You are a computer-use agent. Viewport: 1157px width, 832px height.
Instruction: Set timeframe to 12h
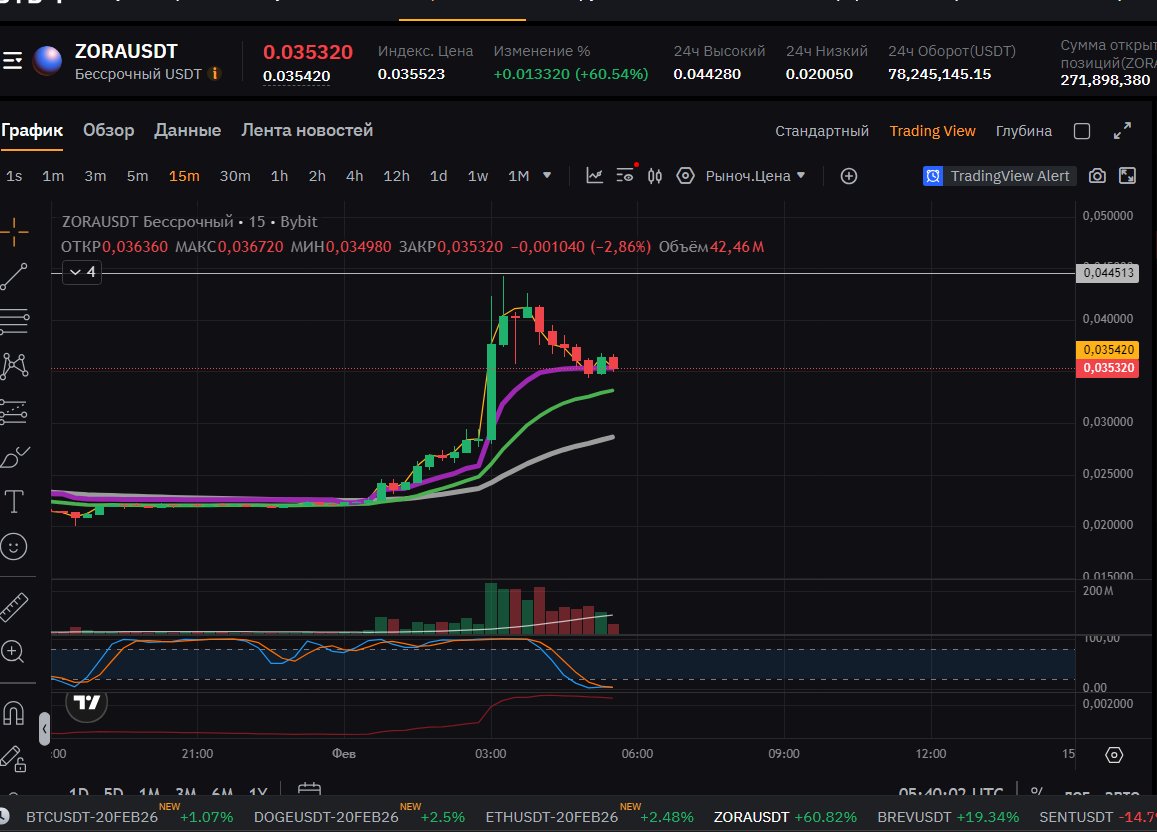(x=396, y=176)
